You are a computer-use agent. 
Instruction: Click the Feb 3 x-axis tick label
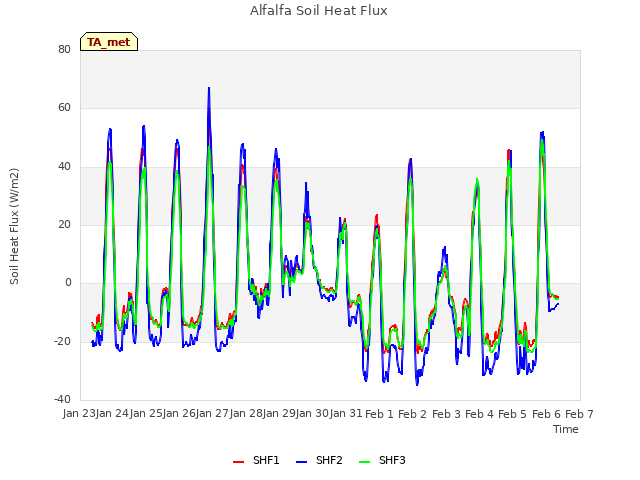446,414
